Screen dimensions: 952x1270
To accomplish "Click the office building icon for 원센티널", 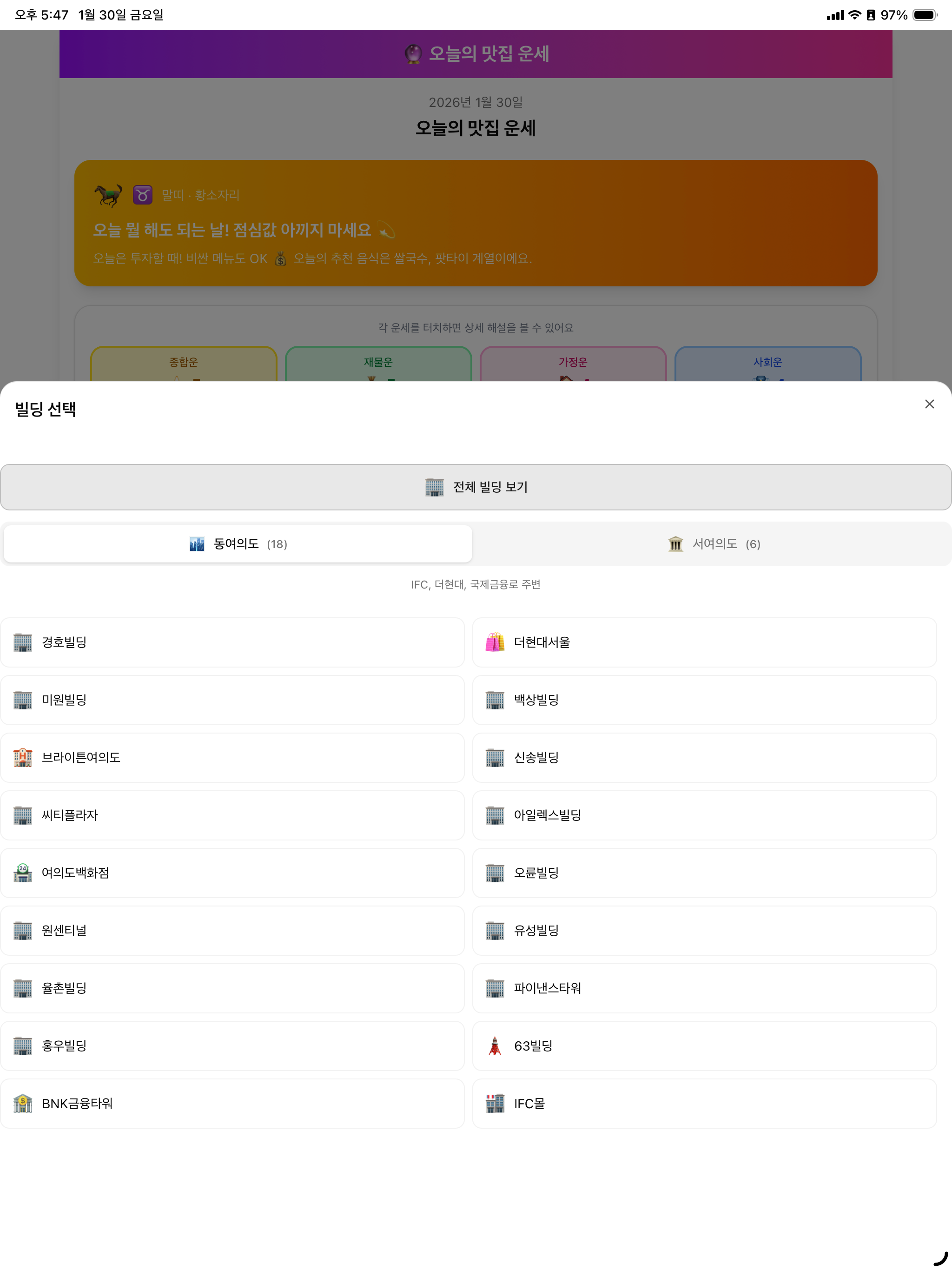I will click(23, 931).
